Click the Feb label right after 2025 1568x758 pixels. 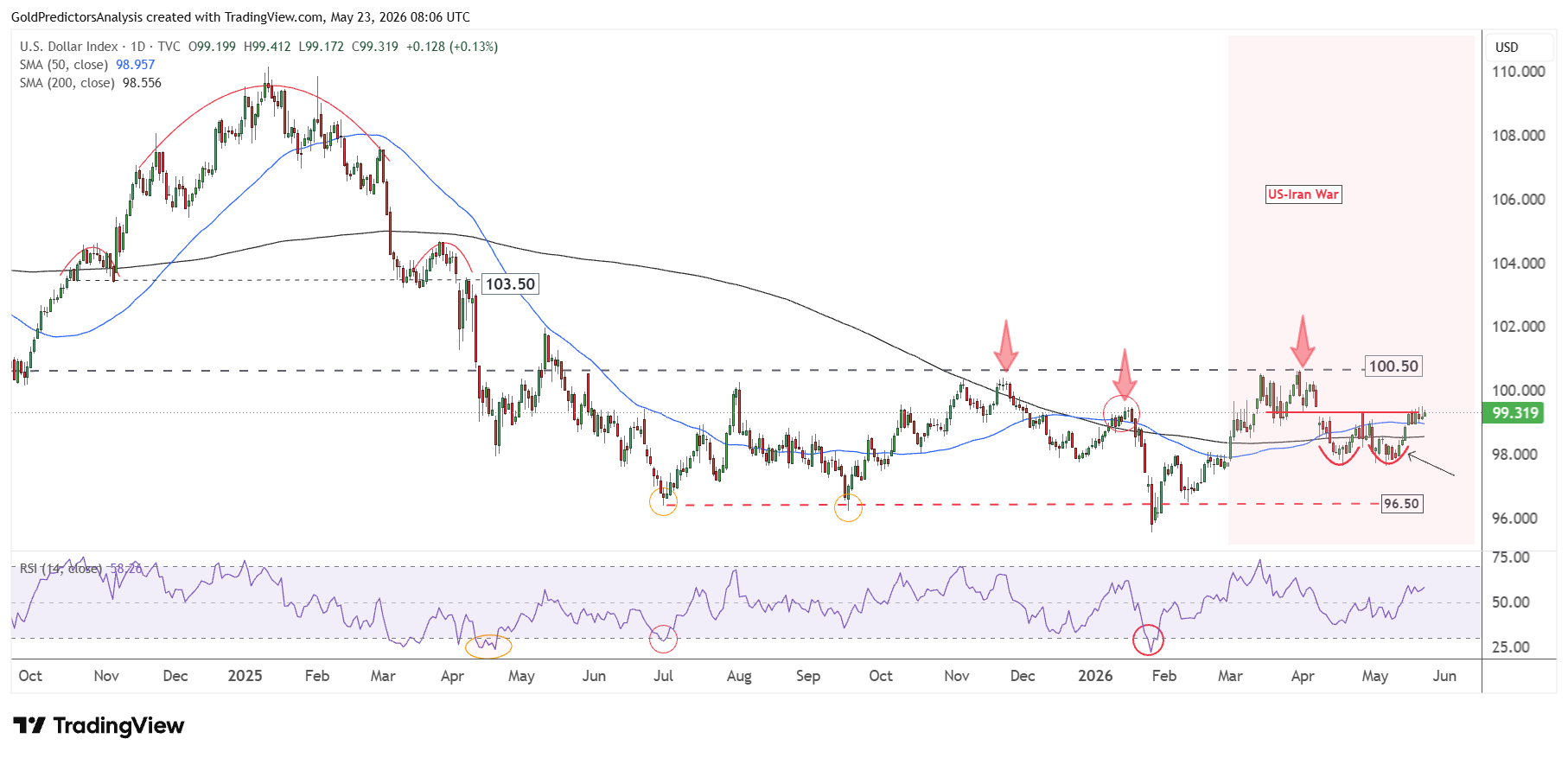tap(317, 676)
